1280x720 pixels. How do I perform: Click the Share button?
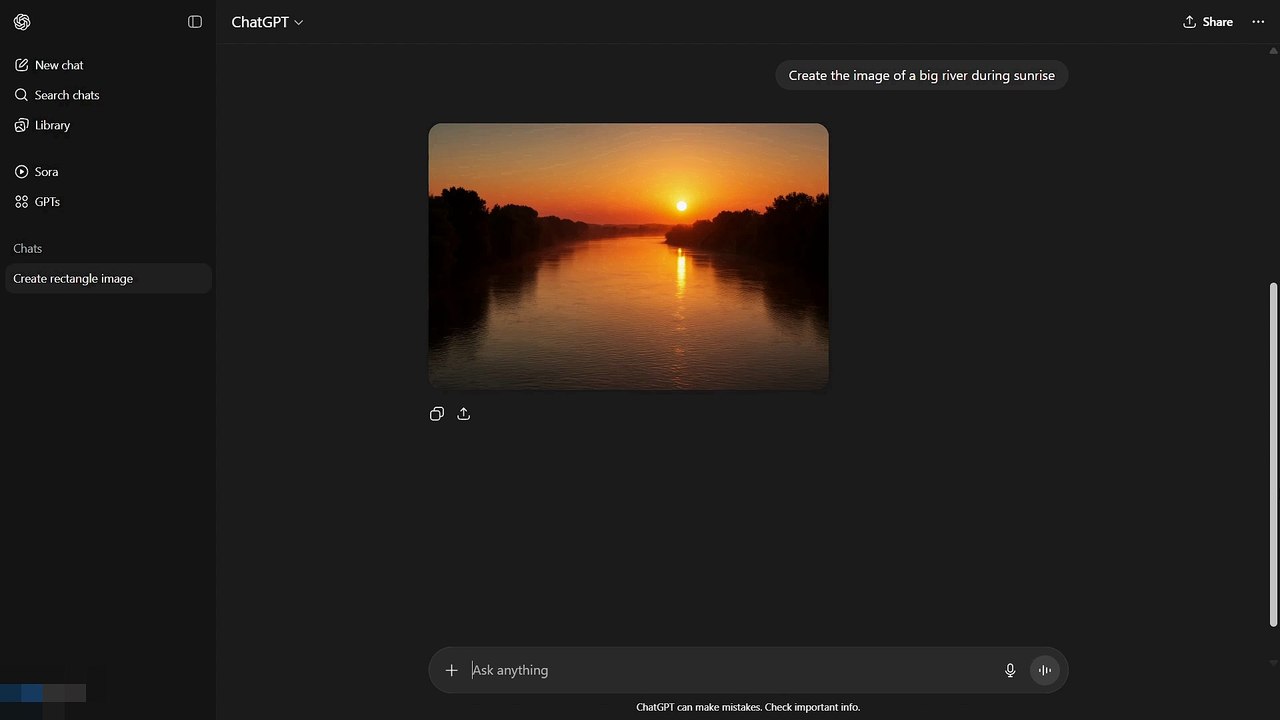point(1208,22)
